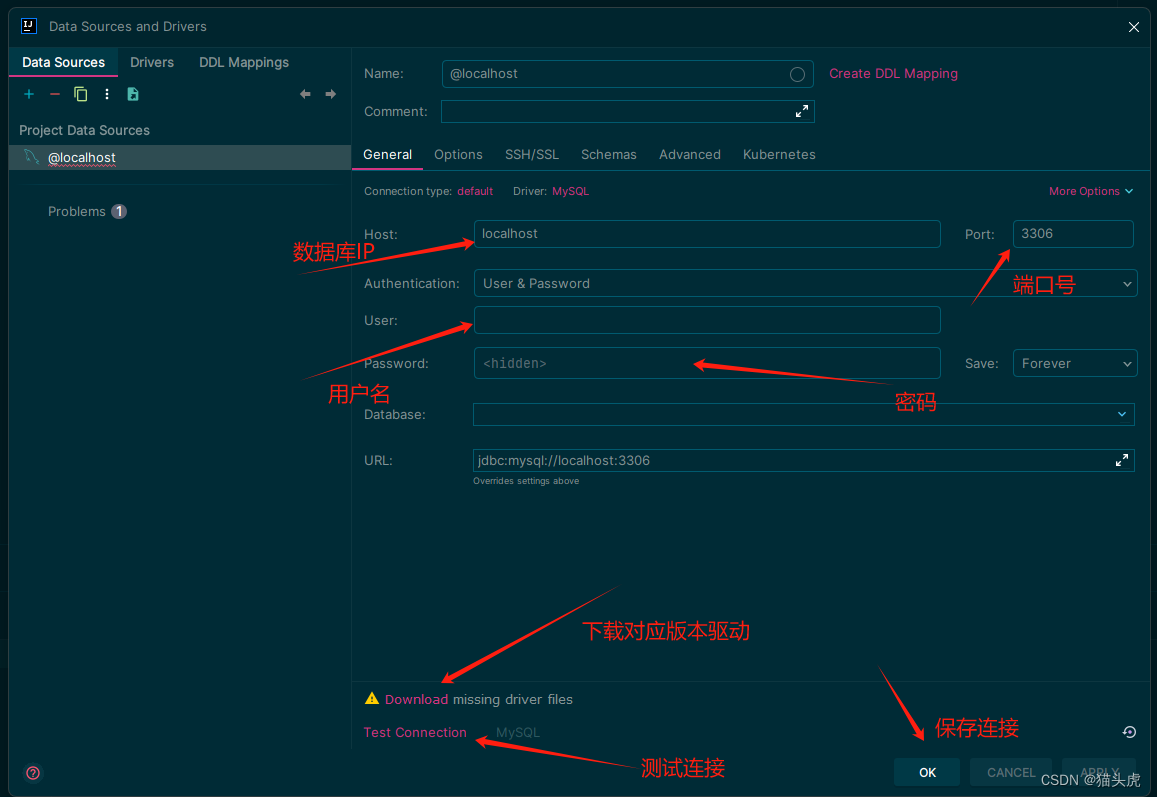
Task: Open the Kubernetes tab
Action: (779, 154)
